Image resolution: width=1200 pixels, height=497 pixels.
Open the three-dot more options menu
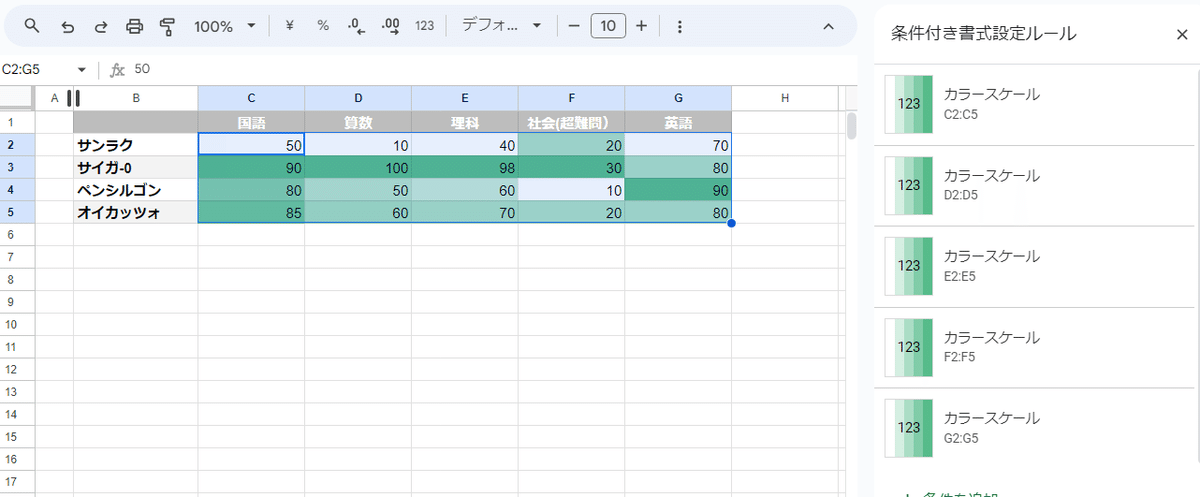[680, 26]
